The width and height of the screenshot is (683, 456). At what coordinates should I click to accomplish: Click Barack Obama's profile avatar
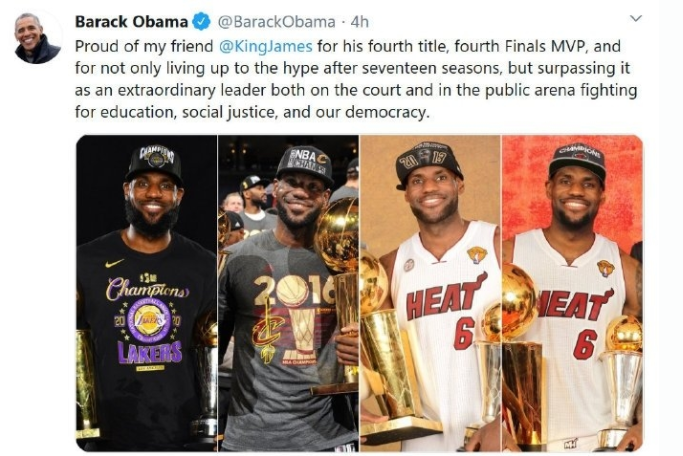pos(37,39)
